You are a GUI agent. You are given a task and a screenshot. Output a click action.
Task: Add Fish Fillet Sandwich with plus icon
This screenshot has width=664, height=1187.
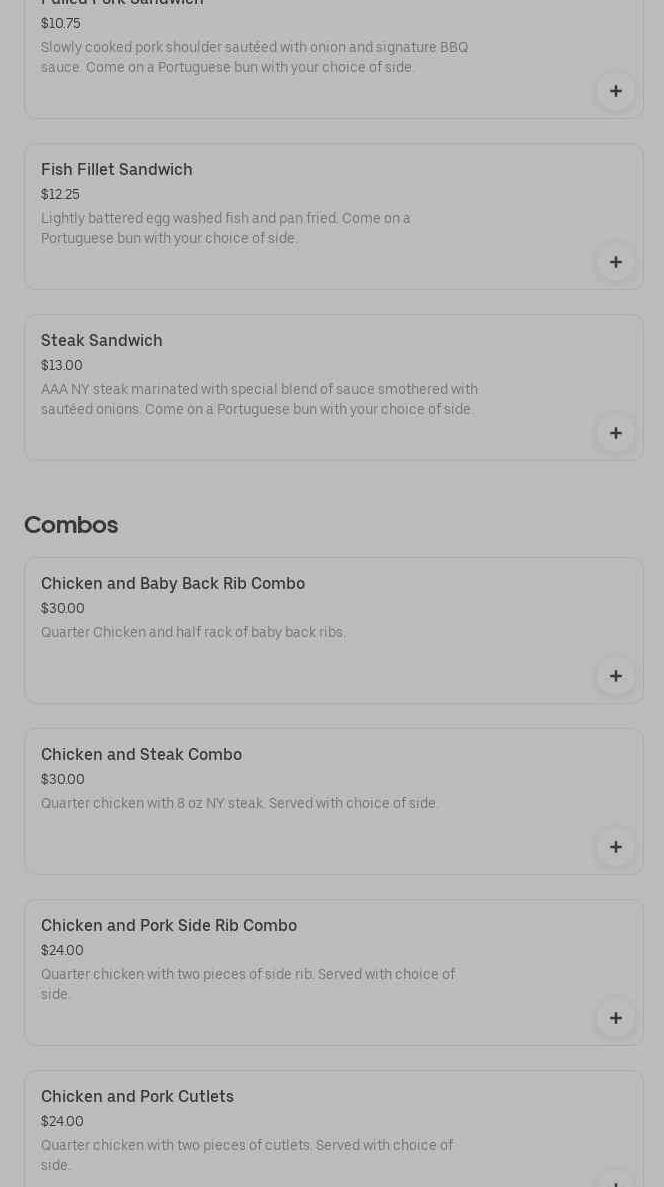tap(615, 263)
